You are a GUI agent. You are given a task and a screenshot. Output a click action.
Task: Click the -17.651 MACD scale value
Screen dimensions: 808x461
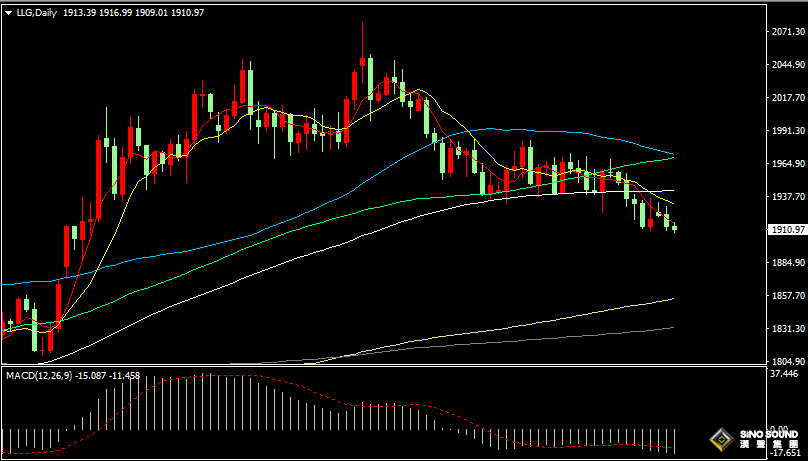pos(788,452)
